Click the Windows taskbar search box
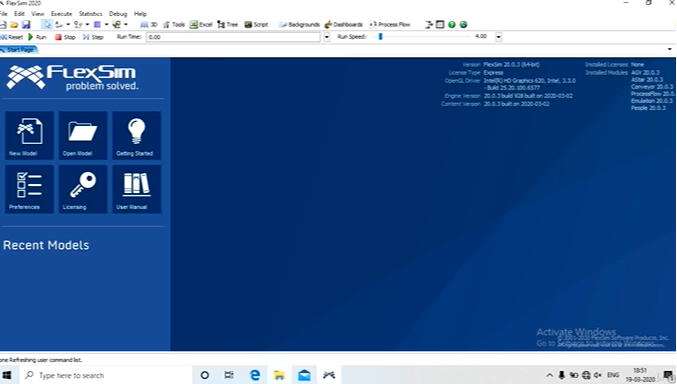This screenshot has width=677, height=384. pyautogui.click(x=105, y=375)
